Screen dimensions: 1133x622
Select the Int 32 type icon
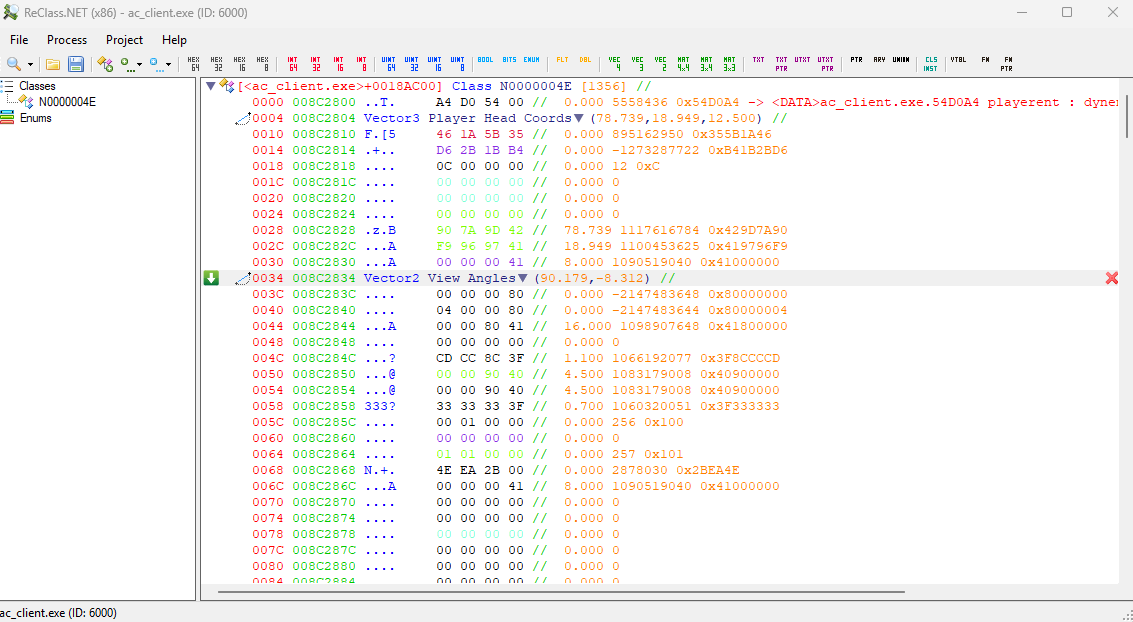(x=316, y=64)
